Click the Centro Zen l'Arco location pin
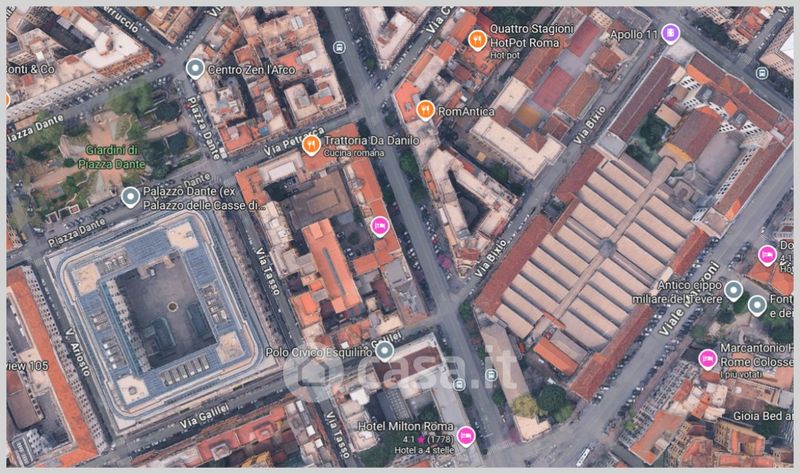 [x=194, y=68]
